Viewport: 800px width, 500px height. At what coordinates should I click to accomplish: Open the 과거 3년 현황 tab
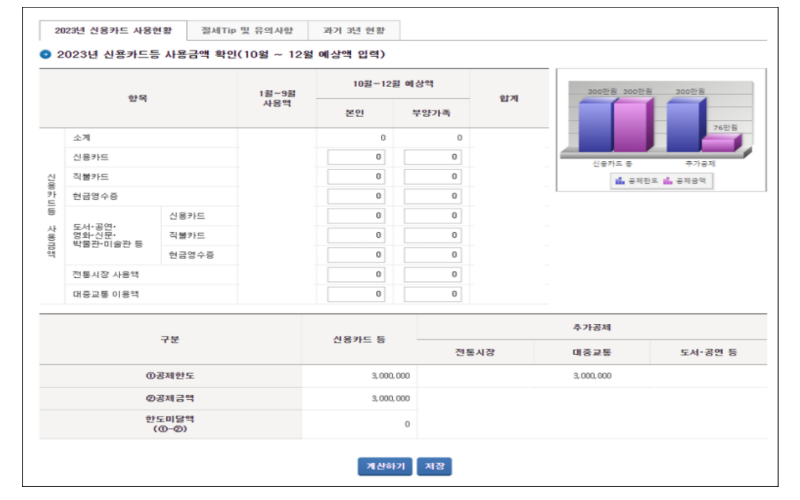(354, 31)
